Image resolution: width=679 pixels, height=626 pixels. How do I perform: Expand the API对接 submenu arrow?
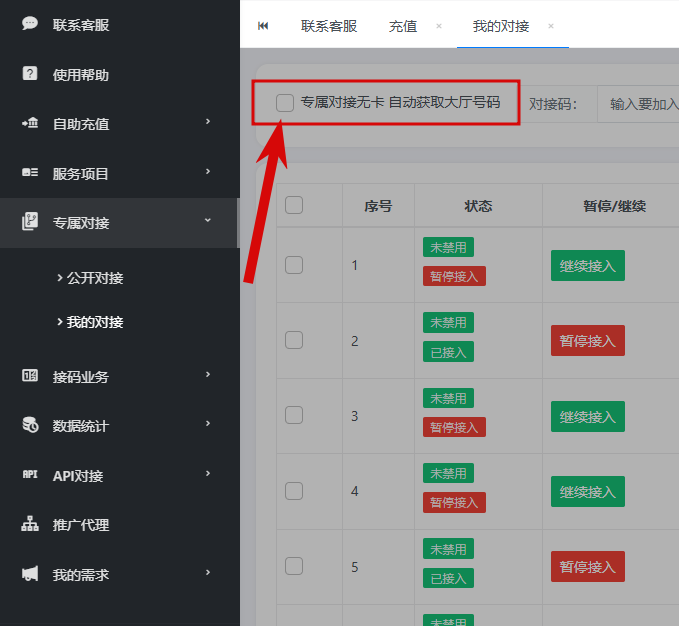pos(208,474)
